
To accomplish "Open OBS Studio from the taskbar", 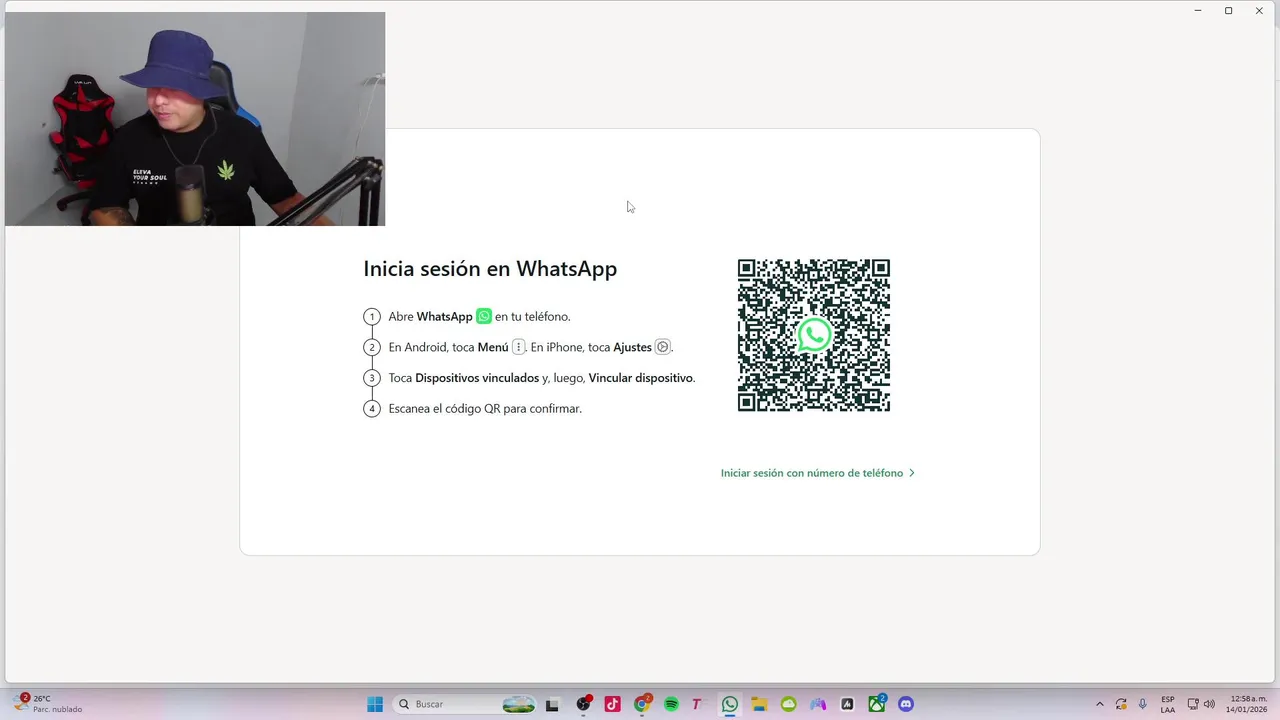I will coord(583,704).
